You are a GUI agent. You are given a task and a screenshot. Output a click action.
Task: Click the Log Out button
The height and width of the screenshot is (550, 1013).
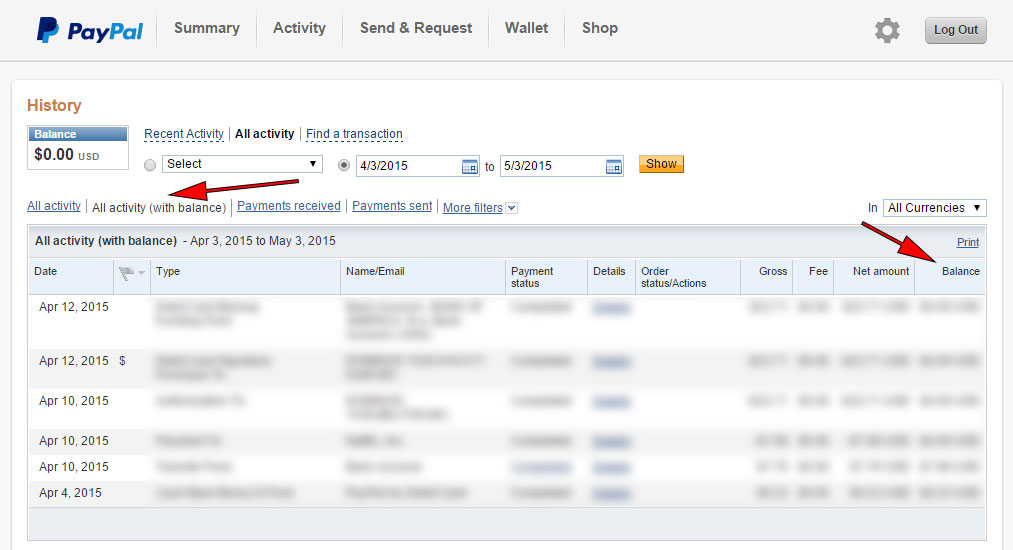tap(956, 30)
